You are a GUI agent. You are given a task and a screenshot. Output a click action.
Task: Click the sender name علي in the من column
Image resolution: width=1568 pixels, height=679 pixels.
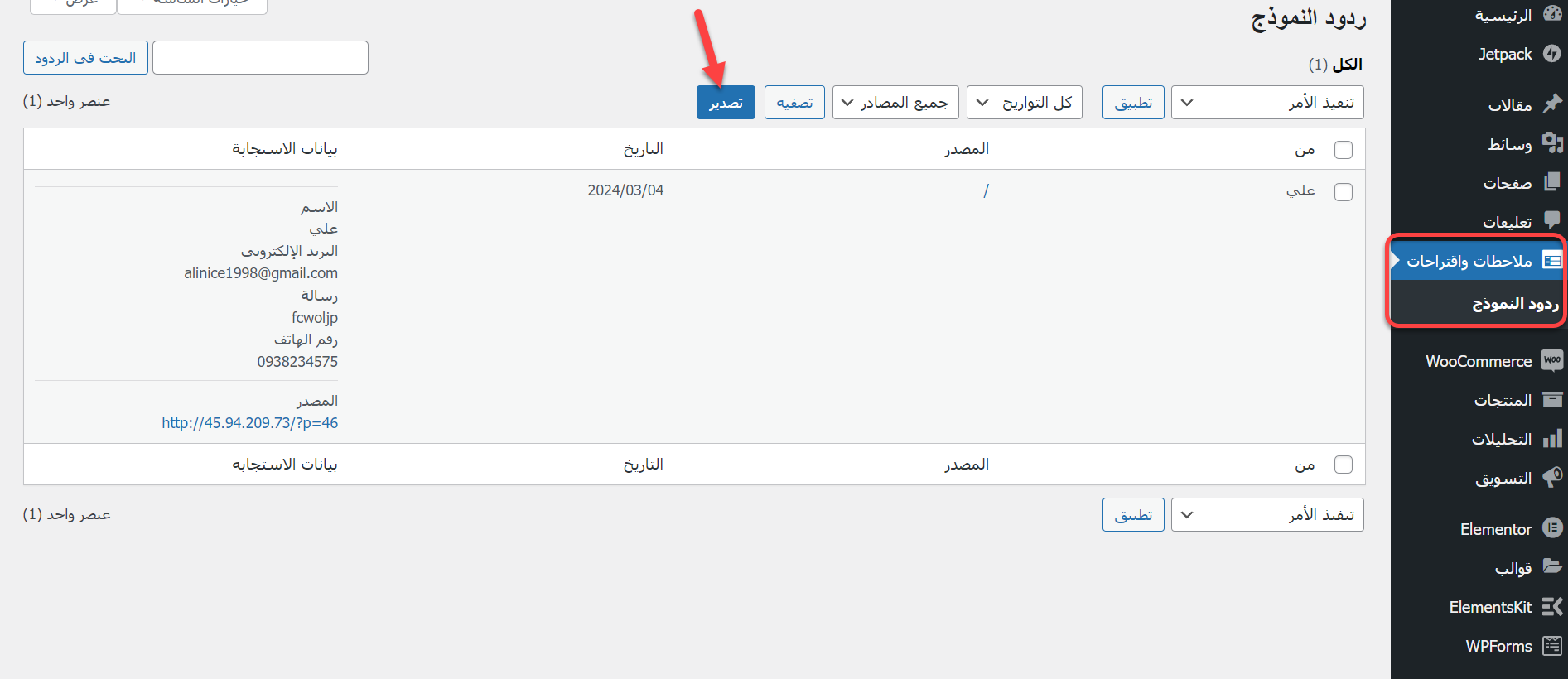coord(1300,190)
